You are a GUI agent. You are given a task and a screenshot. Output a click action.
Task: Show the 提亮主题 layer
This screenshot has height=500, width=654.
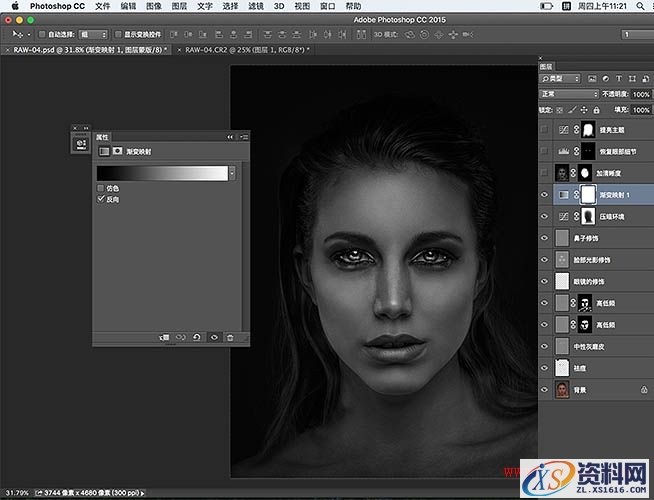[x=545, y=130]
